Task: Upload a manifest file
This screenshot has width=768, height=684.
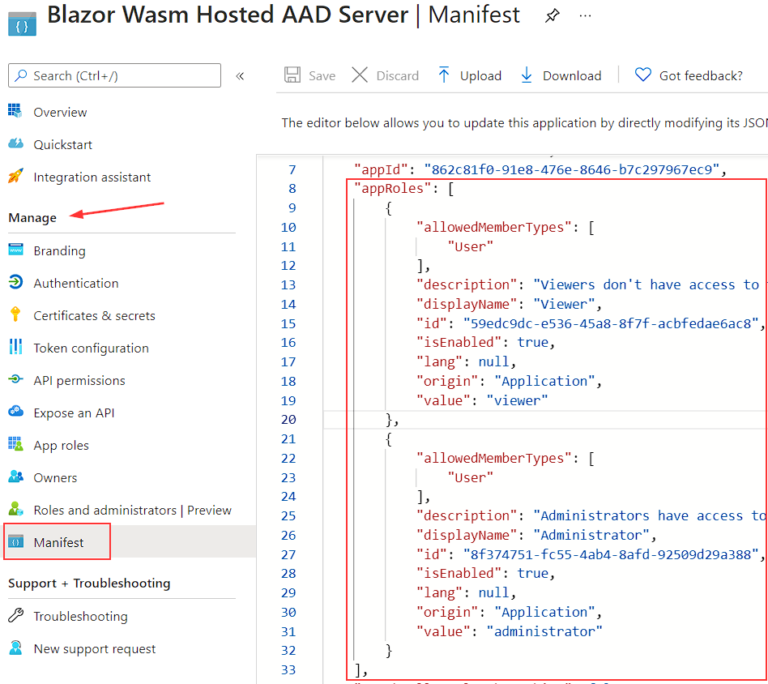Action: coord(469,76)
